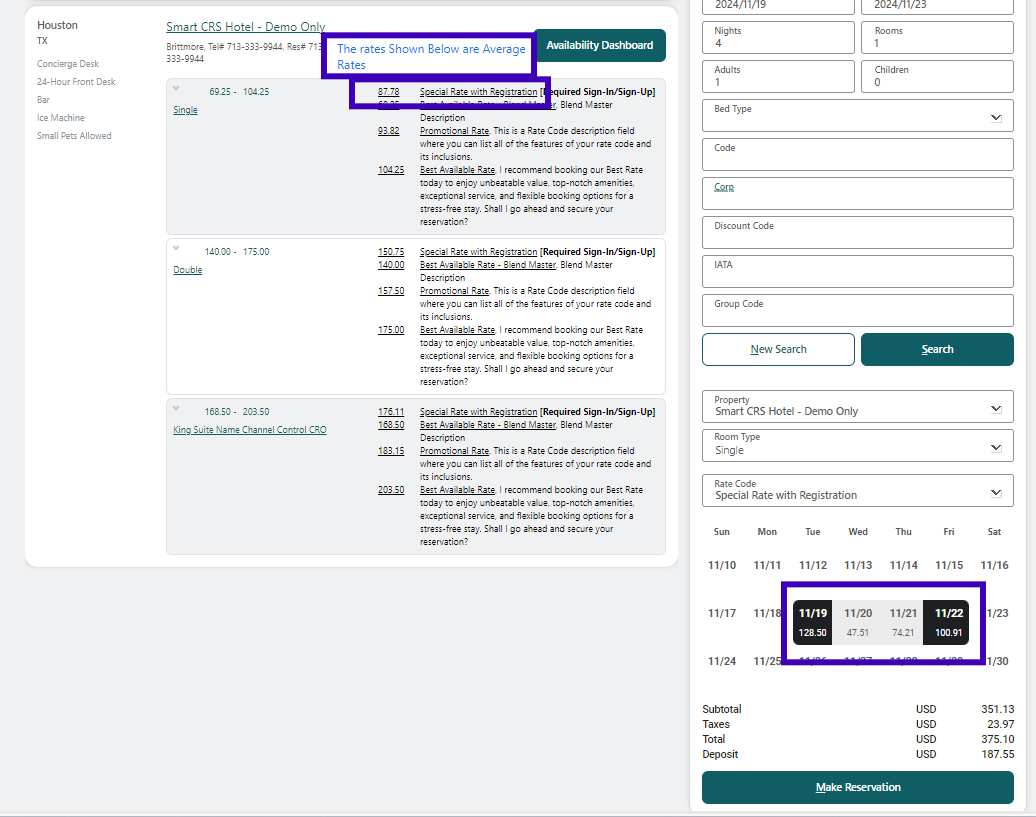This screenshot has width=1036, height=817.
Task: Pick the 140.00 Blend Master rate
Action: tap(391, 265)
